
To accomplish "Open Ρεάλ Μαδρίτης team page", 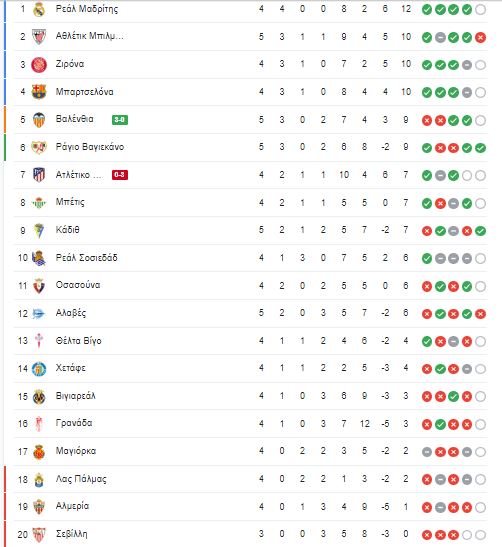I will [87, 9].
